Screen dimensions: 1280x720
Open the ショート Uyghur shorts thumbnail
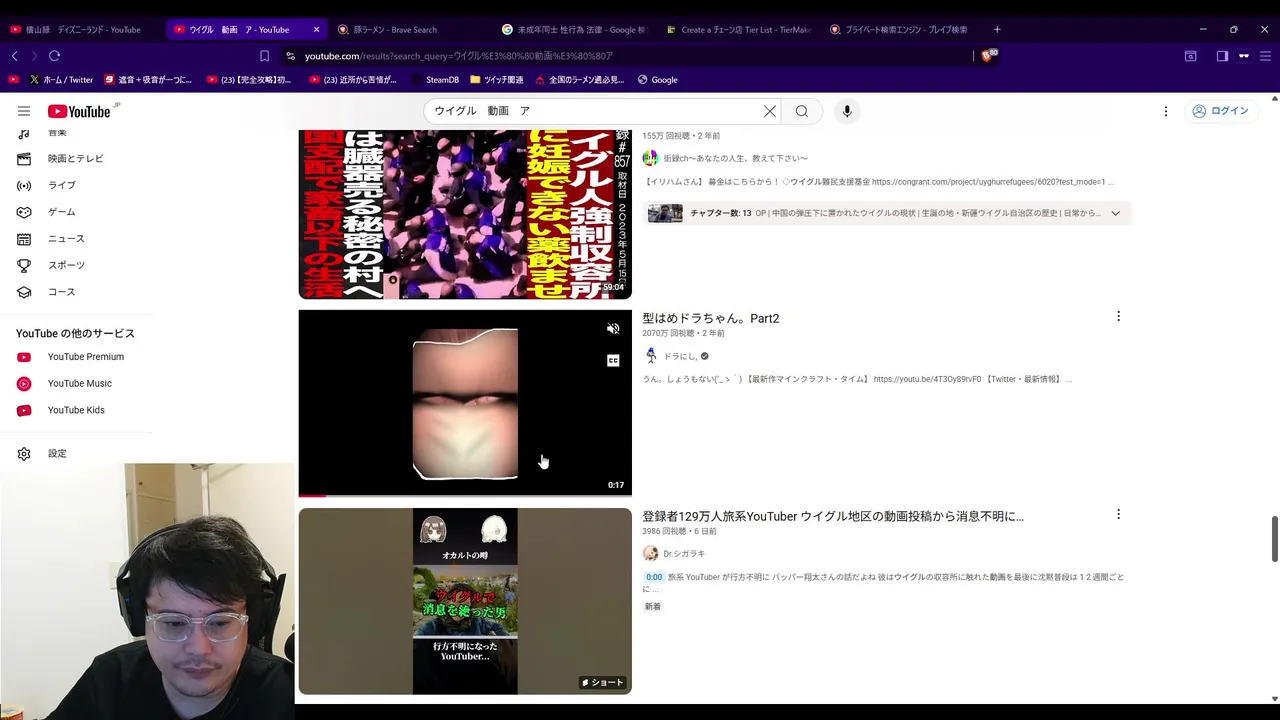pyautogui.click(x=465, y=601)
